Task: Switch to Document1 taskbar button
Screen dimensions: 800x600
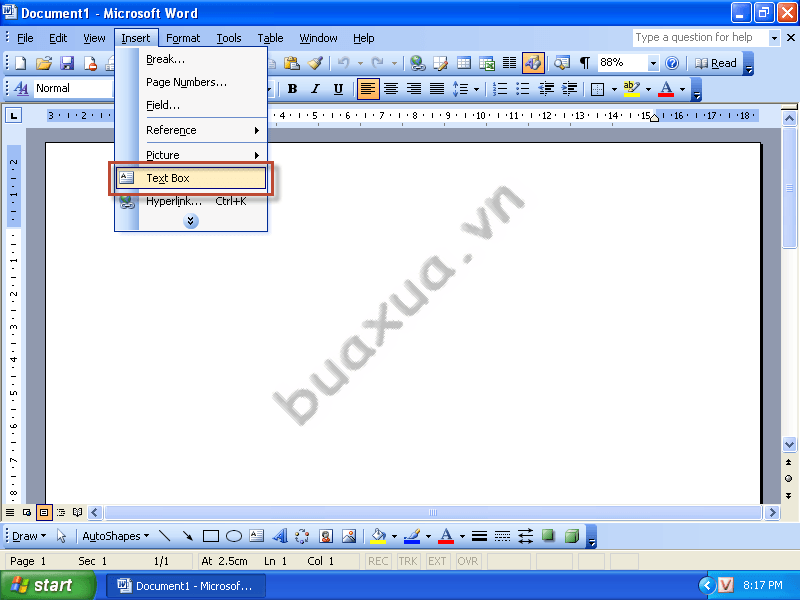Action: point(186,586)
